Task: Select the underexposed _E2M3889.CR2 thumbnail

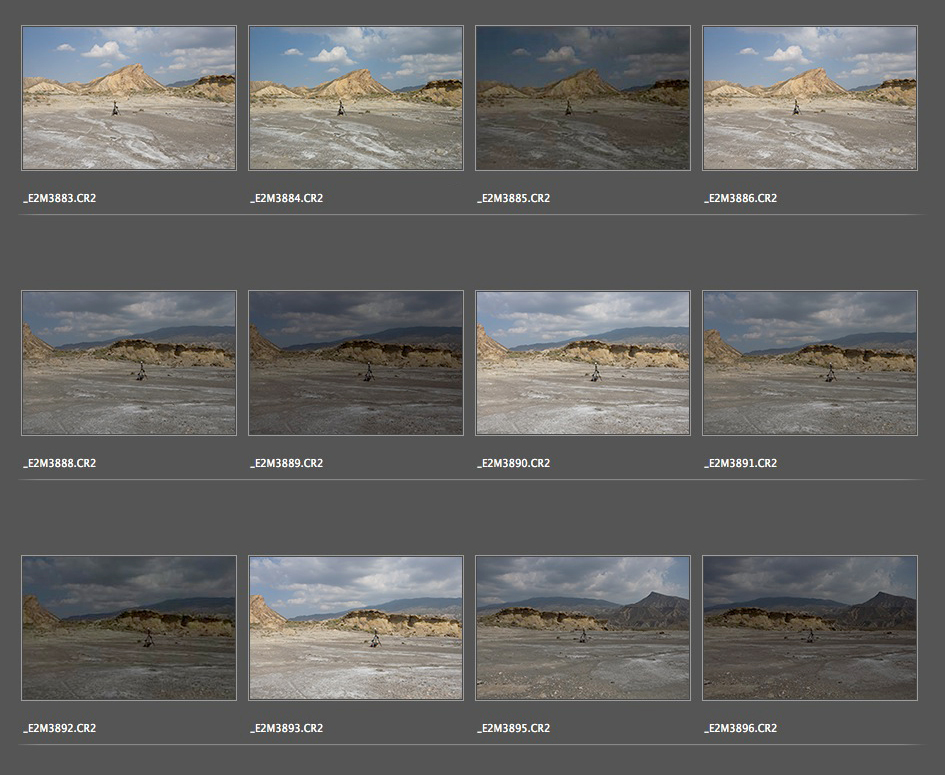Action: 356,363
